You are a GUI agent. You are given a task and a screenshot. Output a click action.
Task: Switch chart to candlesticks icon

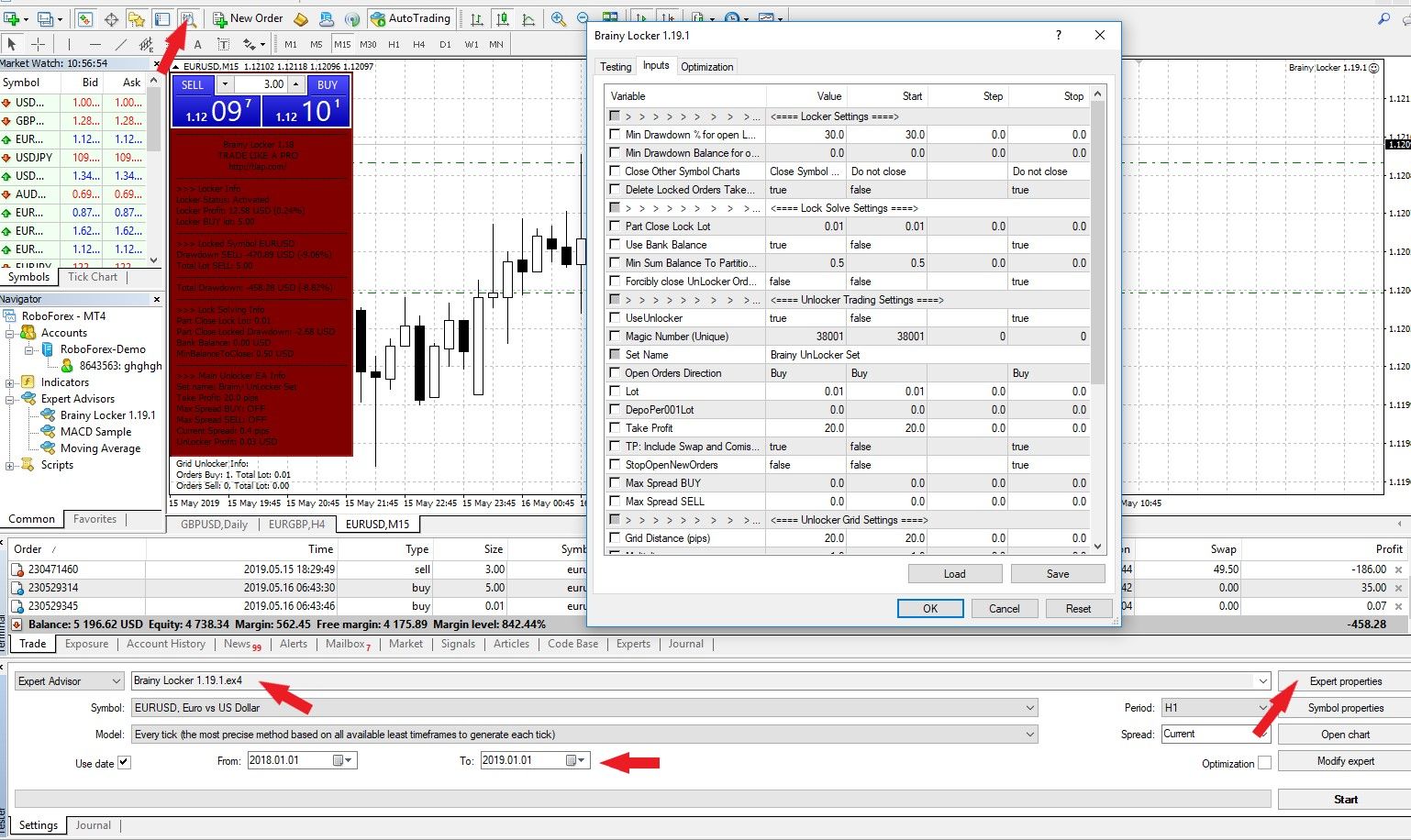point(503,18)
